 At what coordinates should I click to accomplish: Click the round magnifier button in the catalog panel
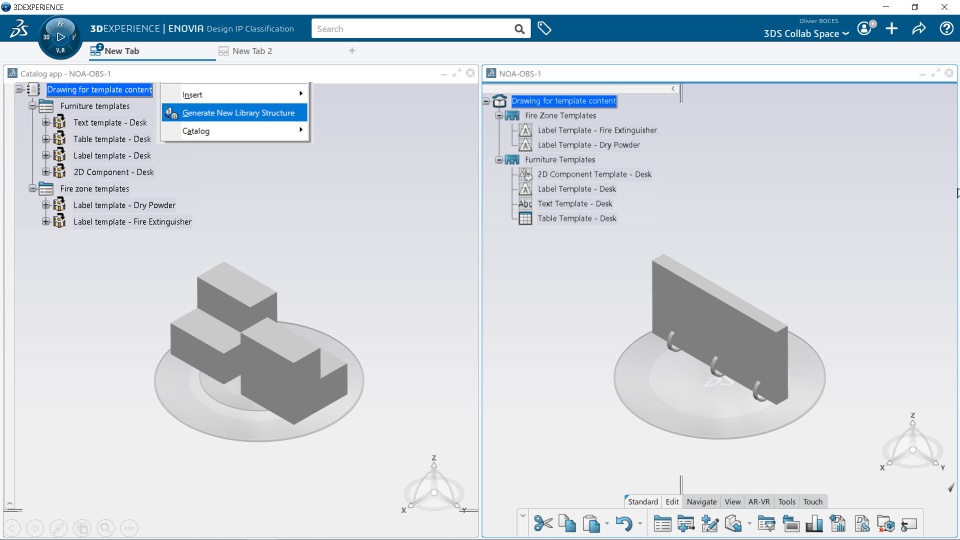(105, 528)
